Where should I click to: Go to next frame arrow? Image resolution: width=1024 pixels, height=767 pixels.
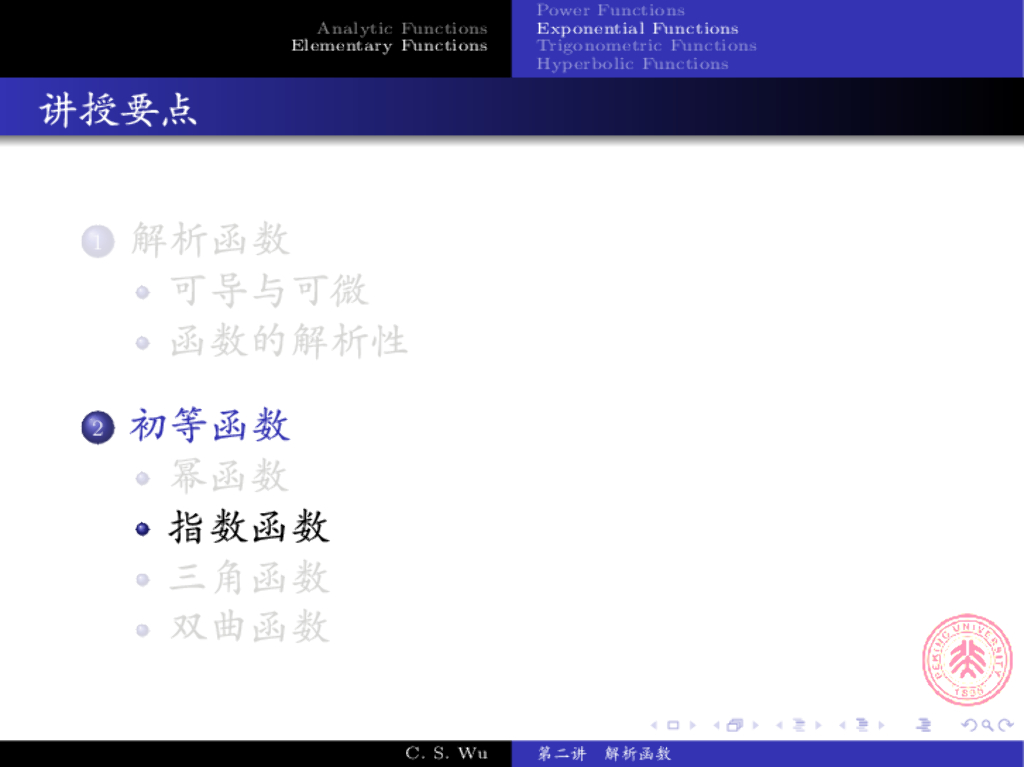(756, 725)
